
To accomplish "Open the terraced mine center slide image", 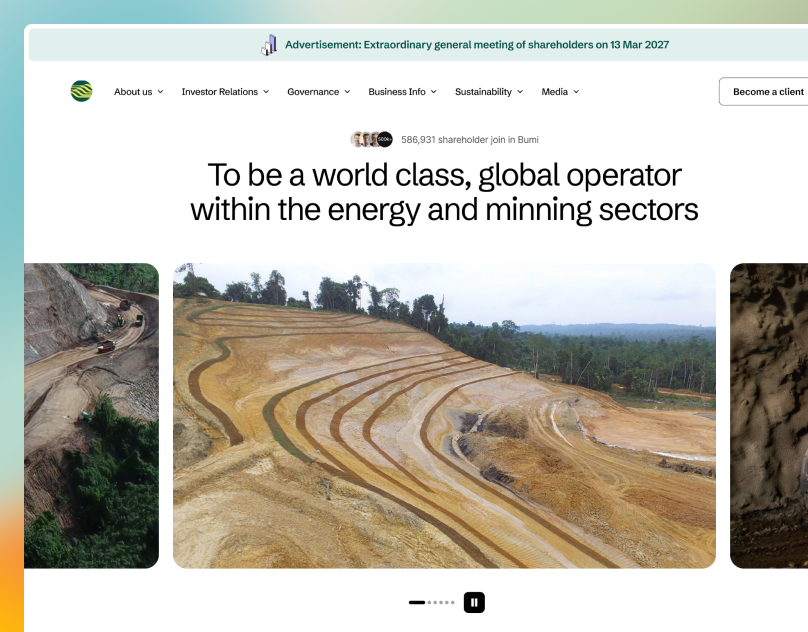I will click(444, 416).
